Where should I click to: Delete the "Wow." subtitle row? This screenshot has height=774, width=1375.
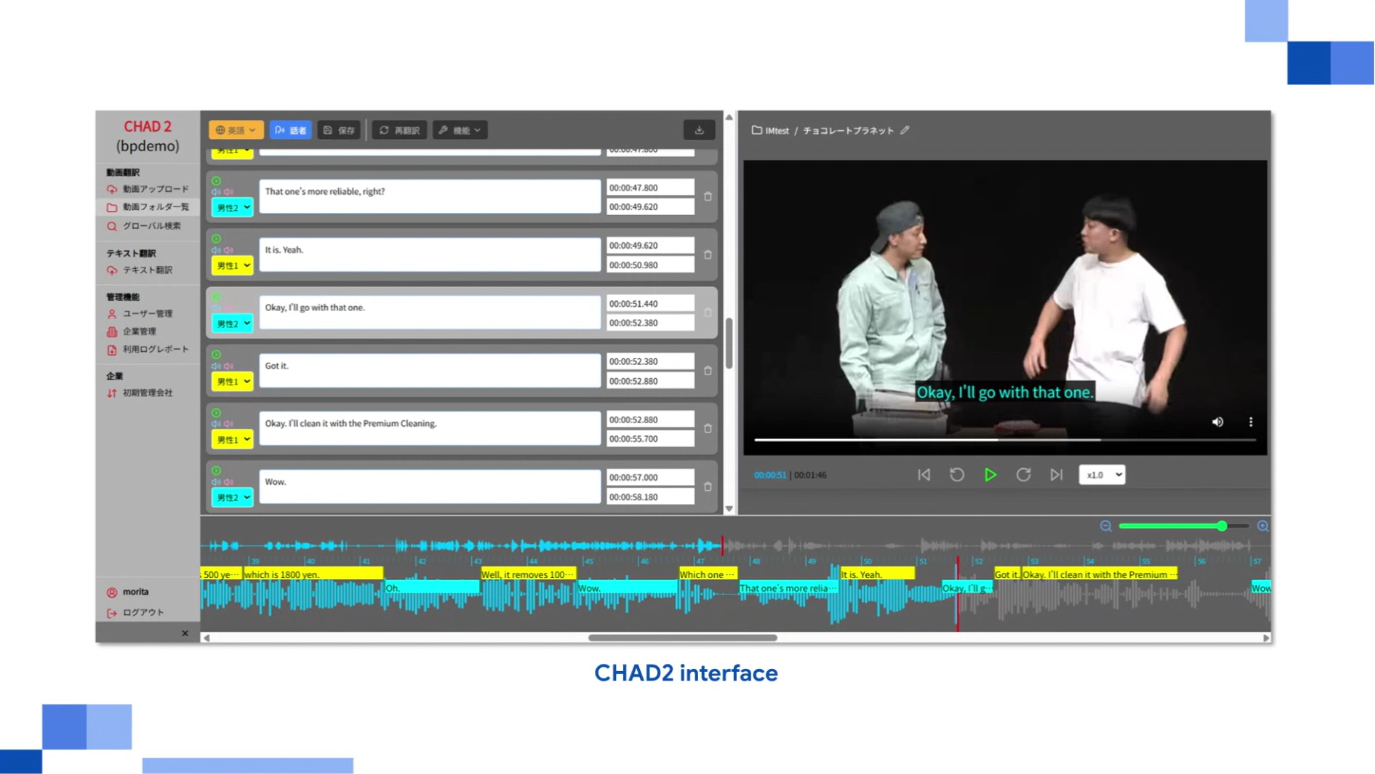click(x=708, y=487)
